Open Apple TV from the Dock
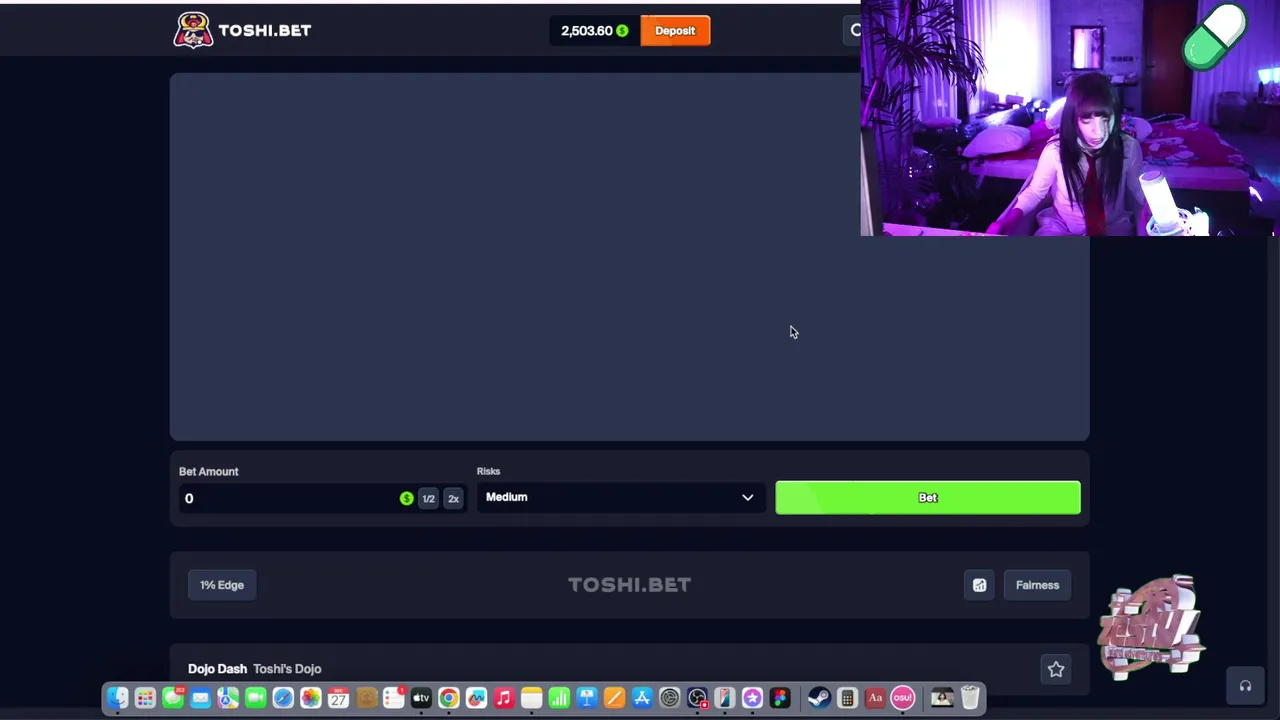 tap(421, 697)
